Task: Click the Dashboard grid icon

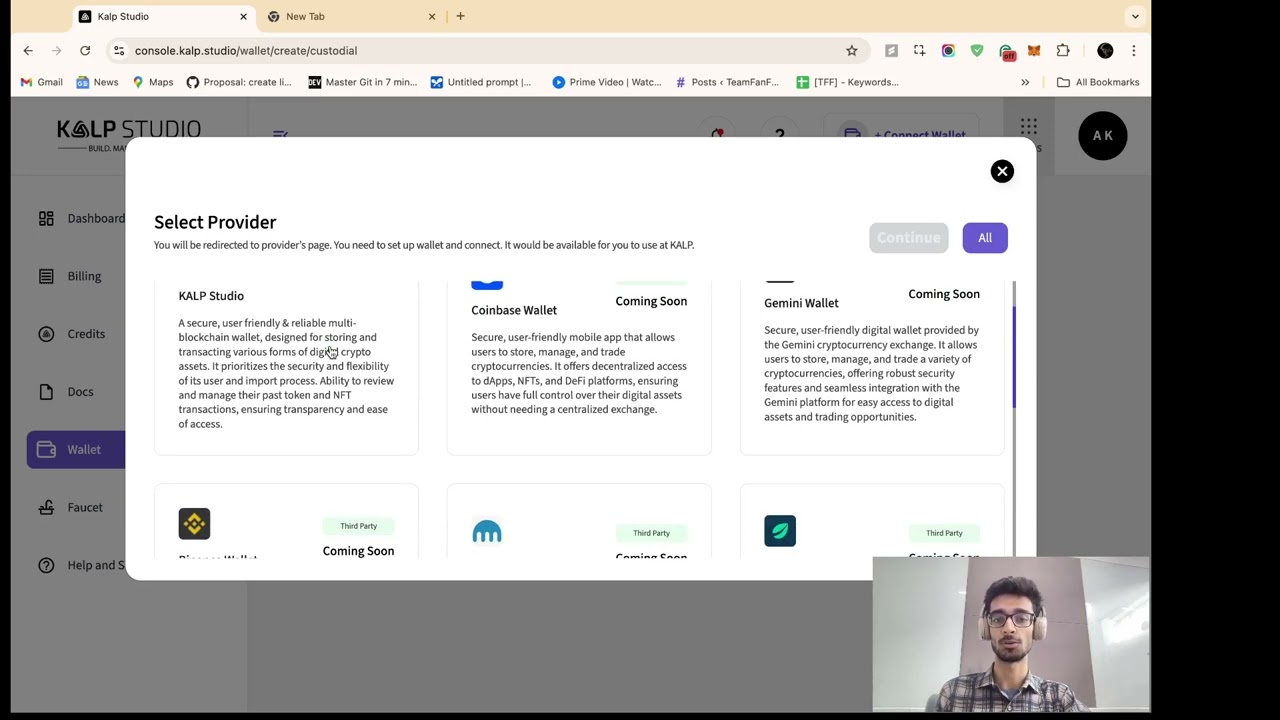Action: click(46, 218)
